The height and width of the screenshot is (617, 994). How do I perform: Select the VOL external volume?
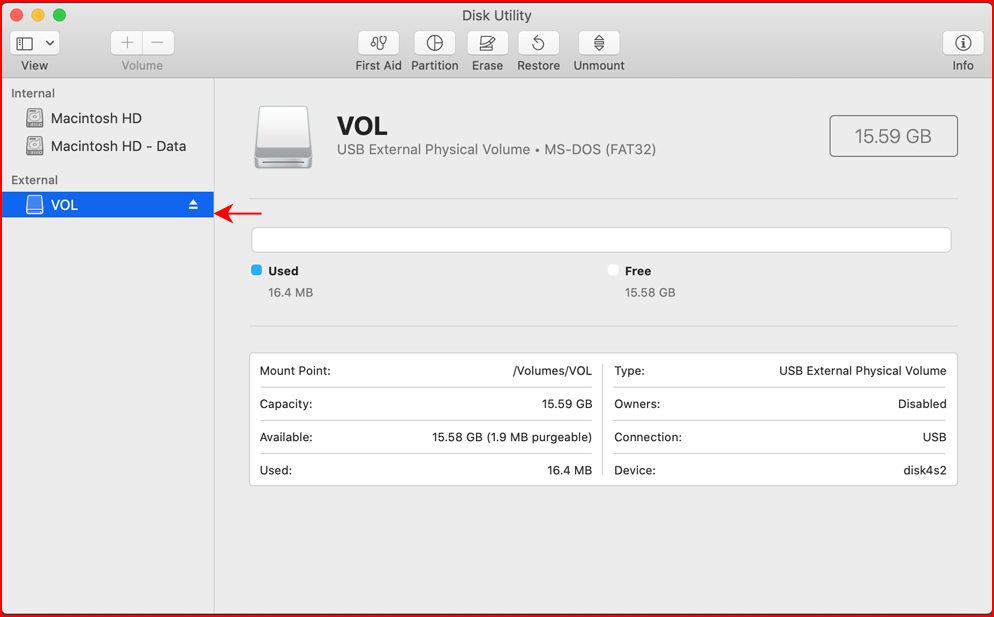tap(108, 205)
